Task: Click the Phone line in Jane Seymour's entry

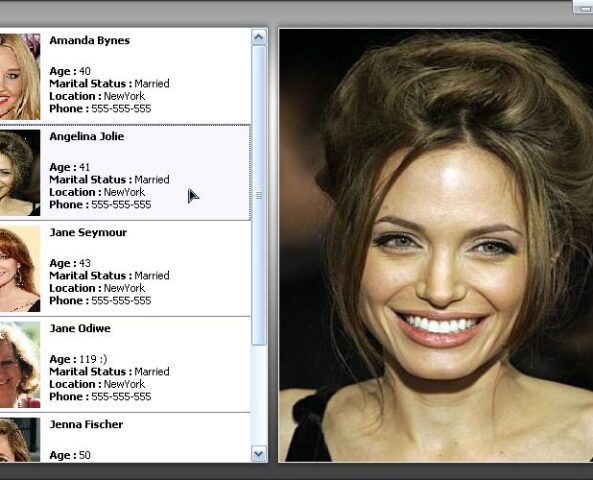Action: point(100,301)
